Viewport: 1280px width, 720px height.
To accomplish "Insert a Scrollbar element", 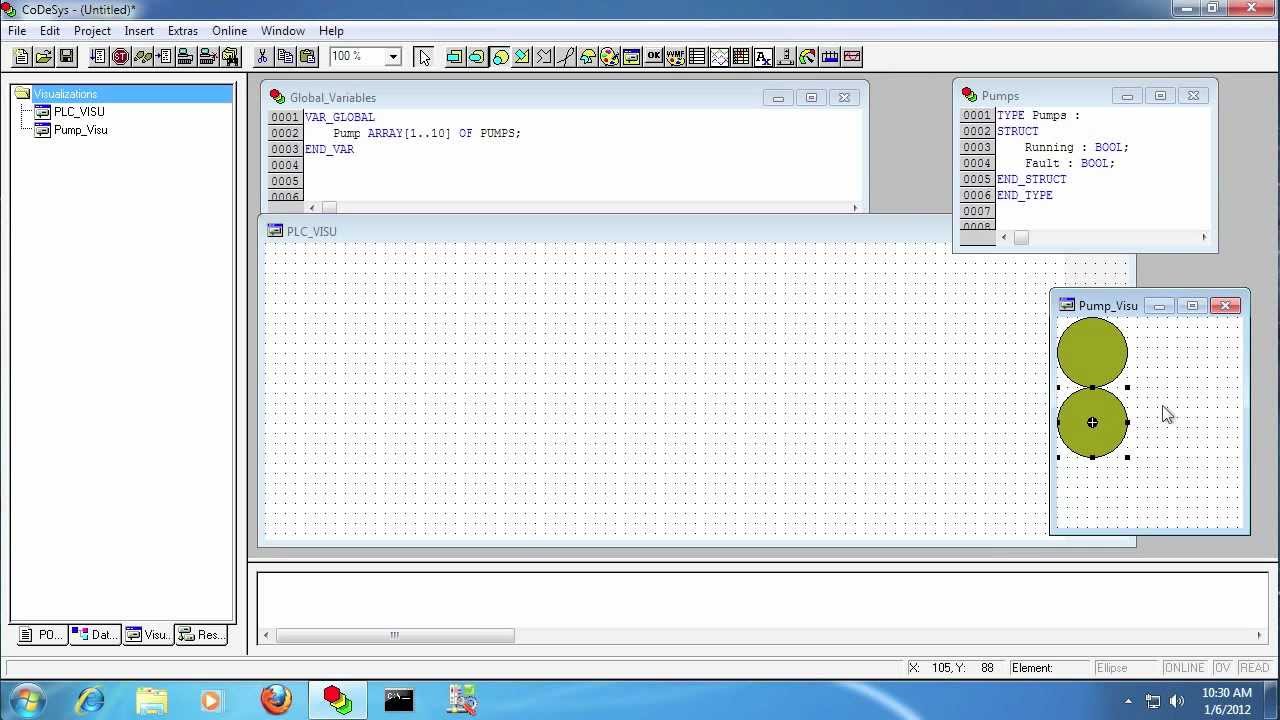I will tap(785, 57).
